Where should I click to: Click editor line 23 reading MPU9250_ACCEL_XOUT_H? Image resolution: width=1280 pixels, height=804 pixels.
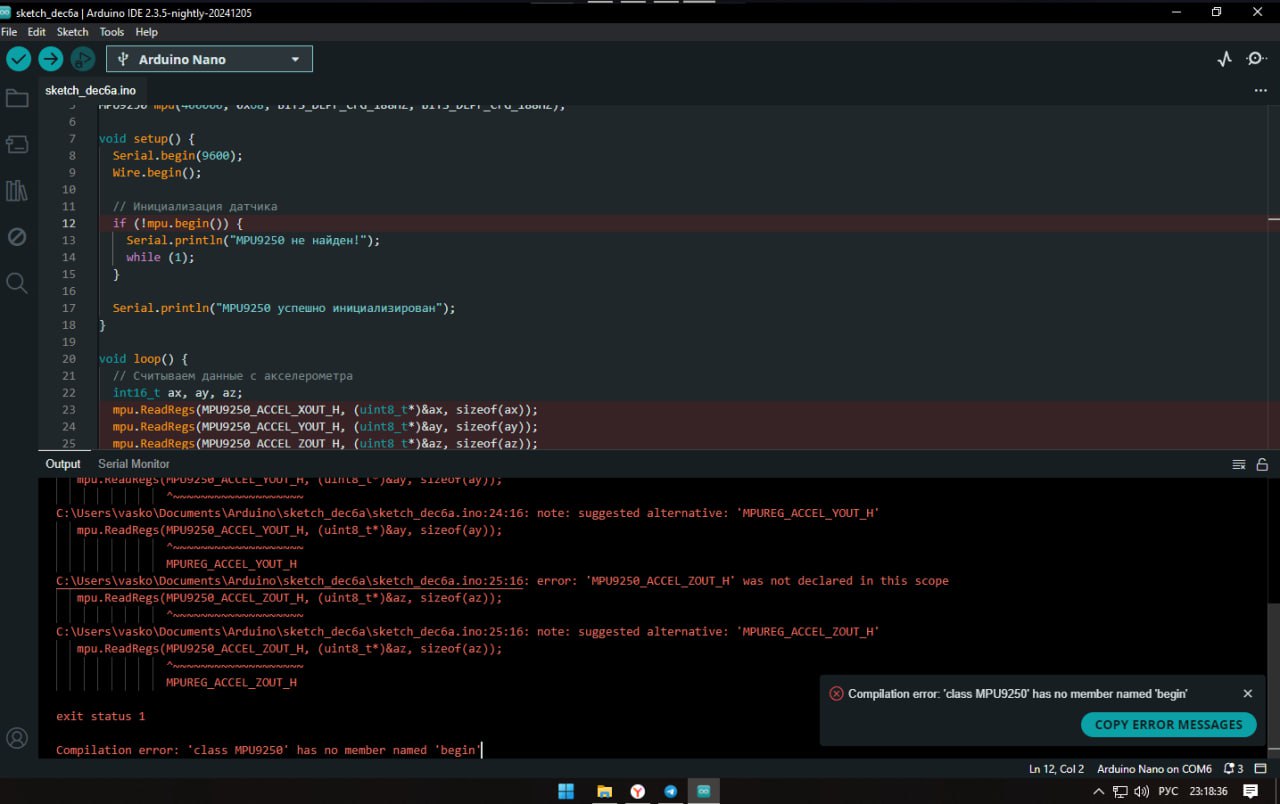[325, 410]
